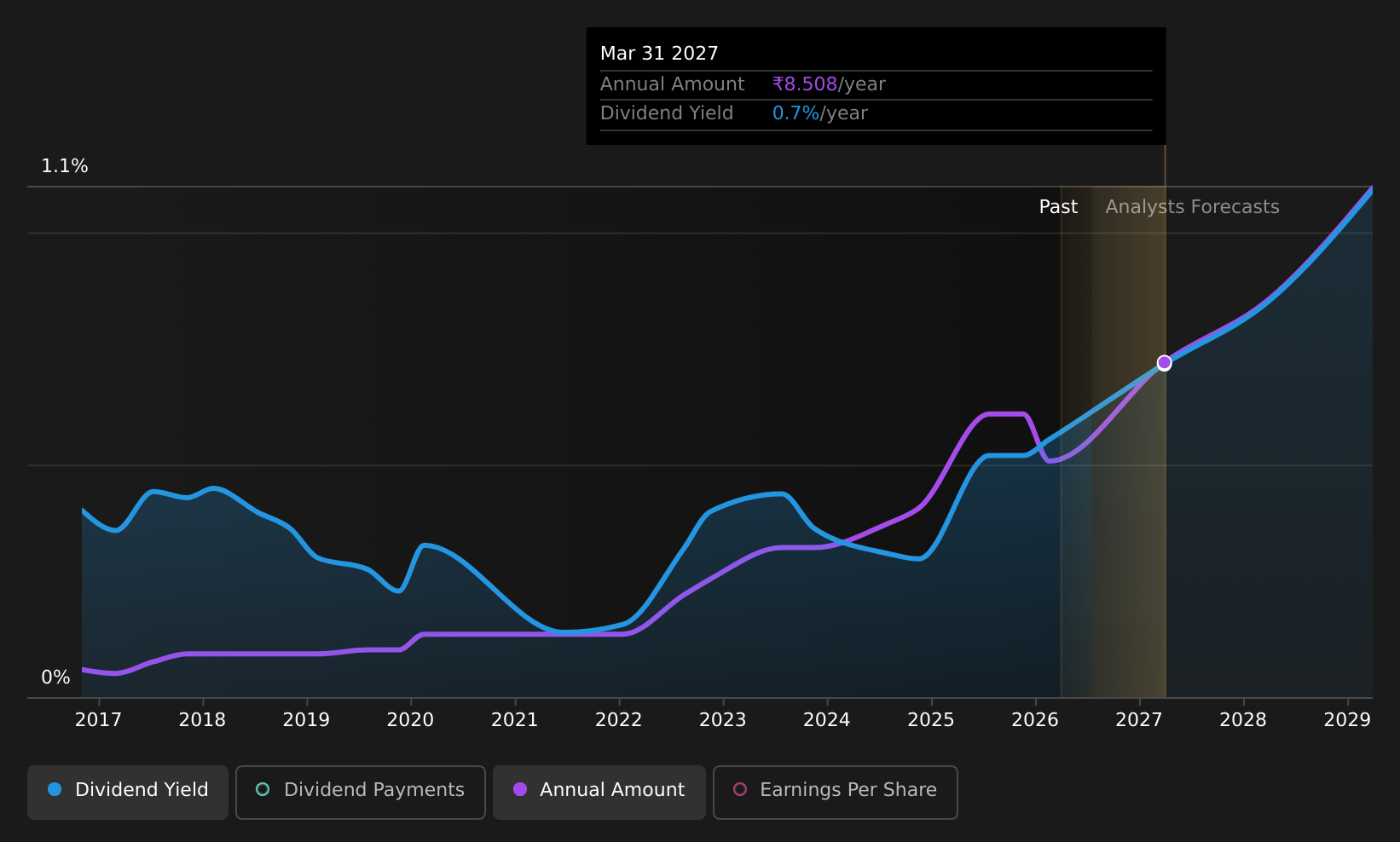Click the 0% y-axis label
Screen dimensions: 1400x842
click(55, 678)
